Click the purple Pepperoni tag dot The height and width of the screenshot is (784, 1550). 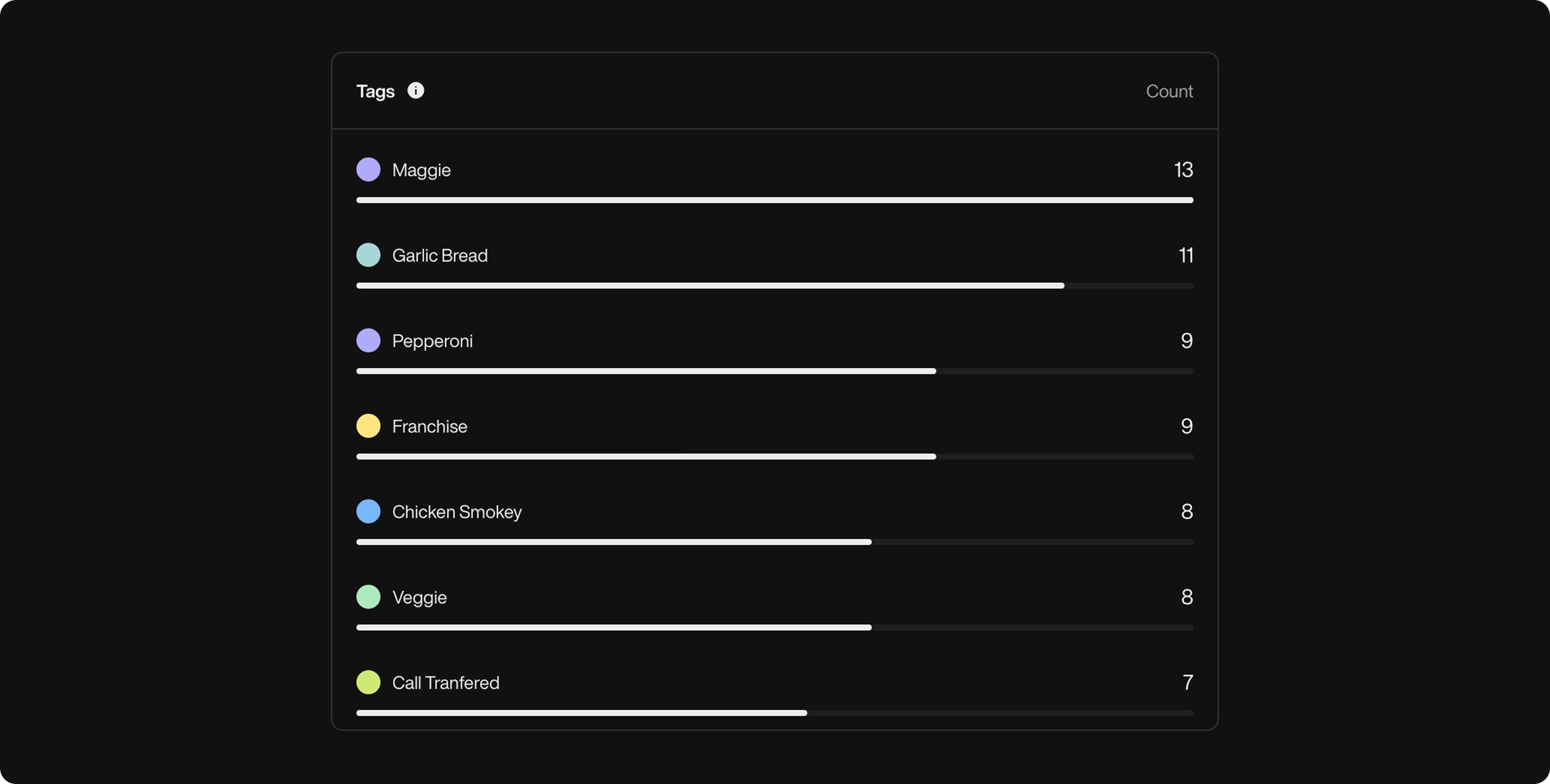368,340
